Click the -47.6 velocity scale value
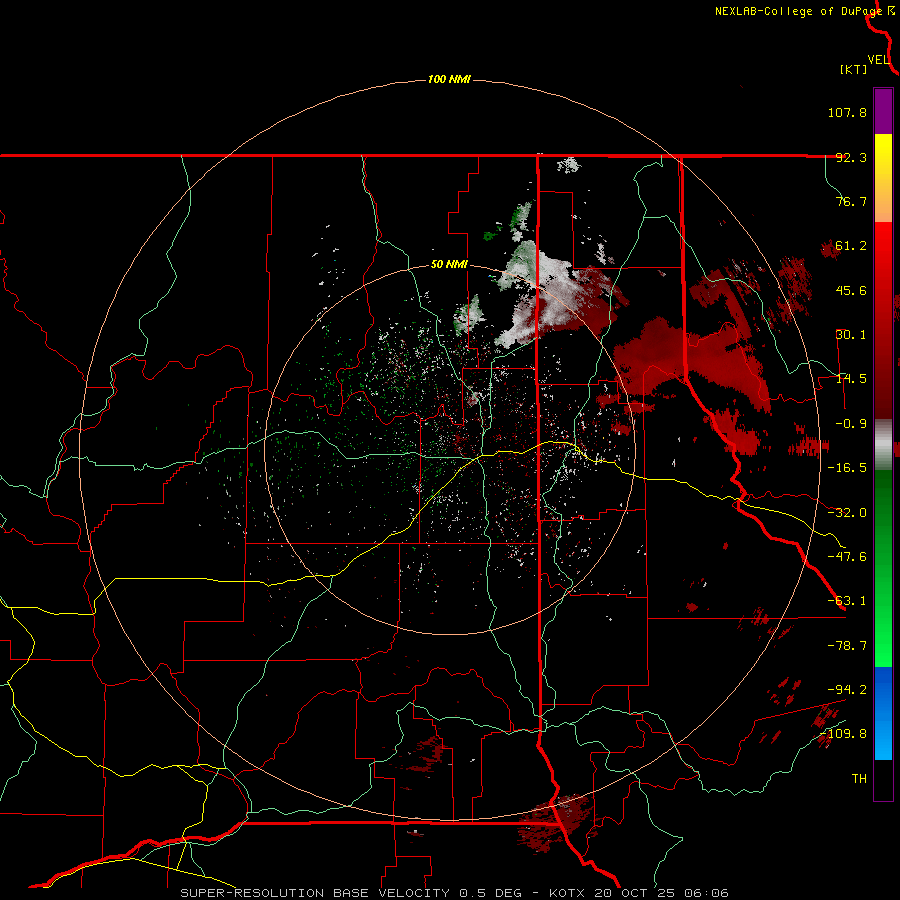 tap(847, 557)
